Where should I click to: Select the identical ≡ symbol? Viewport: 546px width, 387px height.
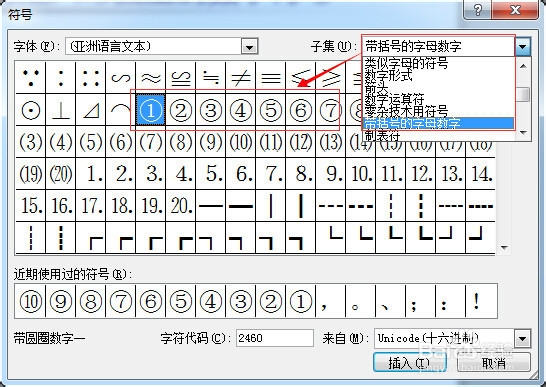pyautogui.click(x=271, y=78)
